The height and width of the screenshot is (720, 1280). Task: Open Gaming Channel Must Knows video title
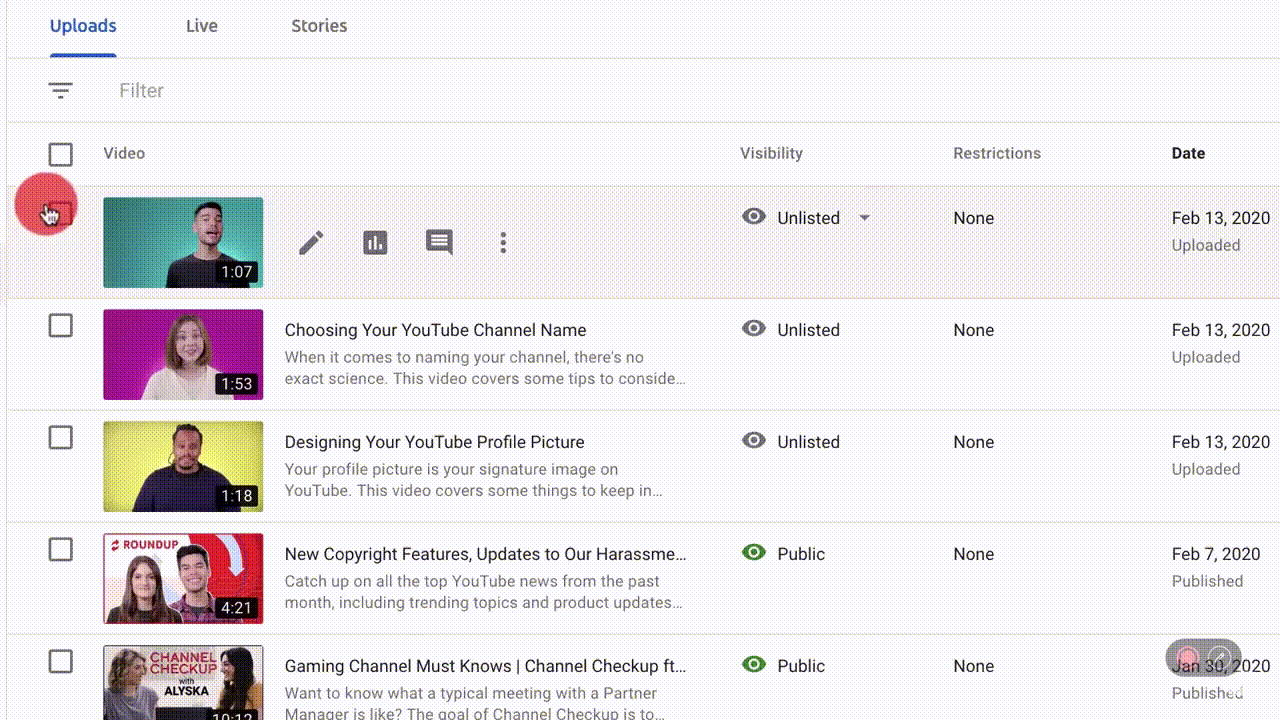click(x=485, y=666)
